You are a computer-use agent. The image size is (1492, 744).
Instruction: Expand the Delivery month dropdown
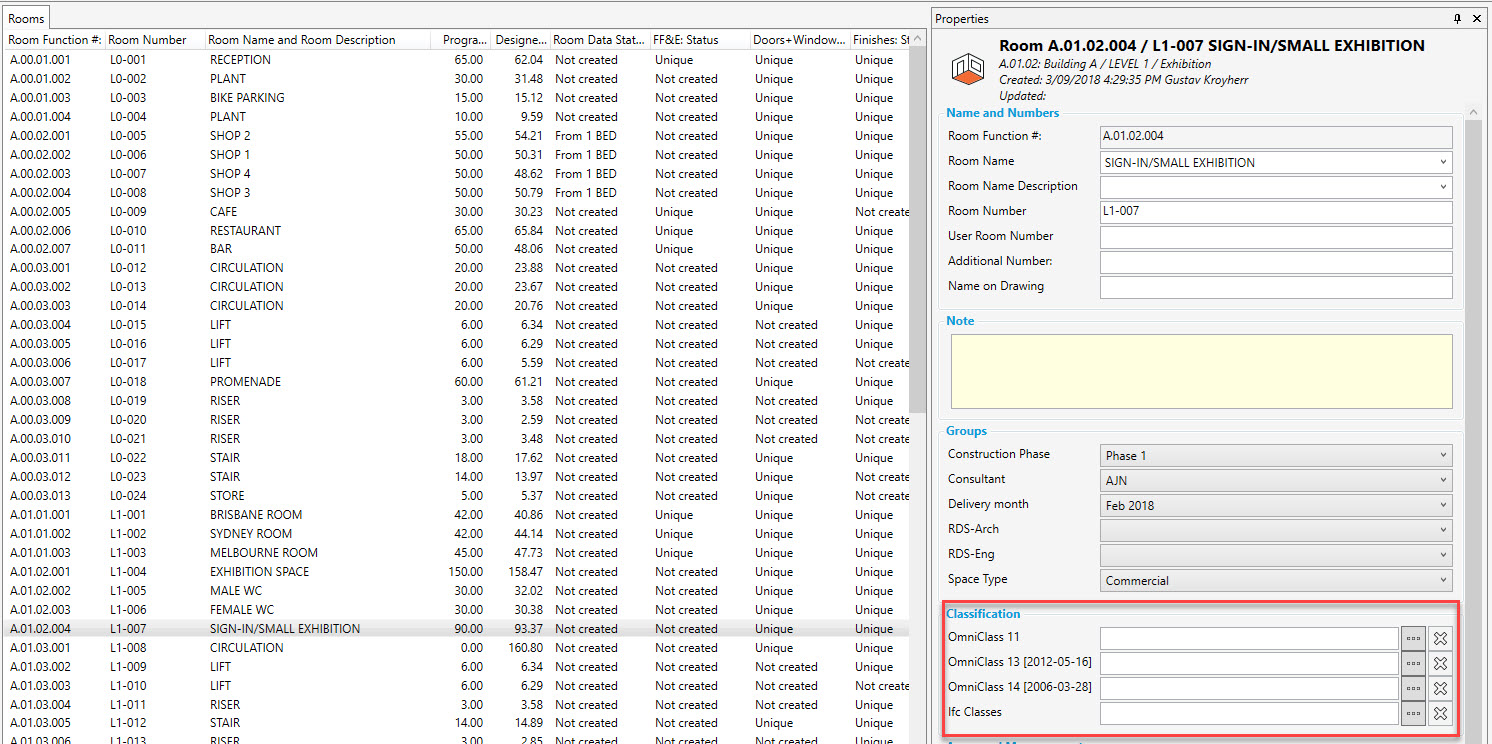point(1443,505)
